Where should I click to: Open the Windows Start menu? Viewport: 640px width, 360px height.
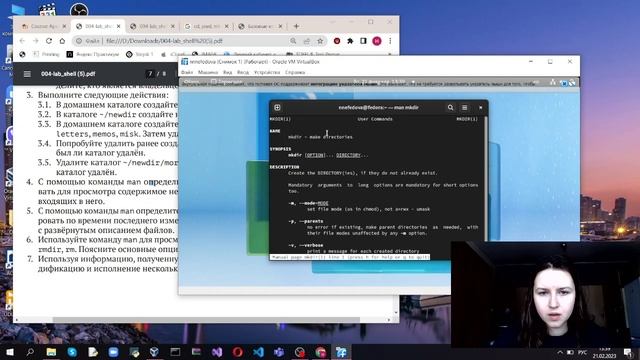pos(9,352)
